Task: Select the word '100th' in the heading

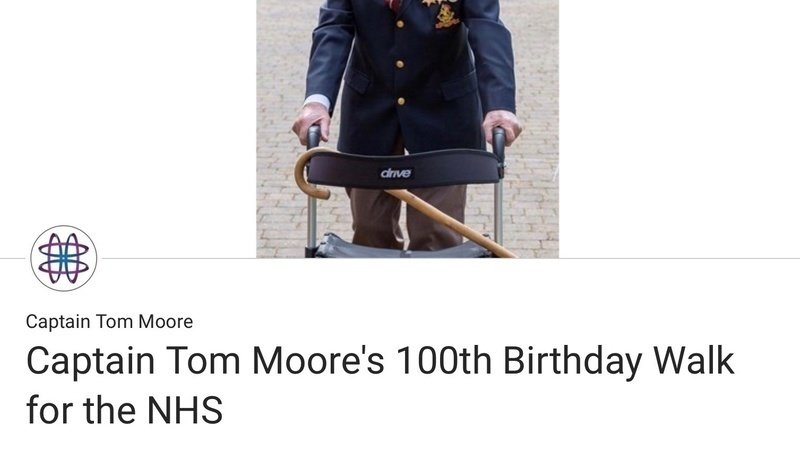Action: point(444,360)
